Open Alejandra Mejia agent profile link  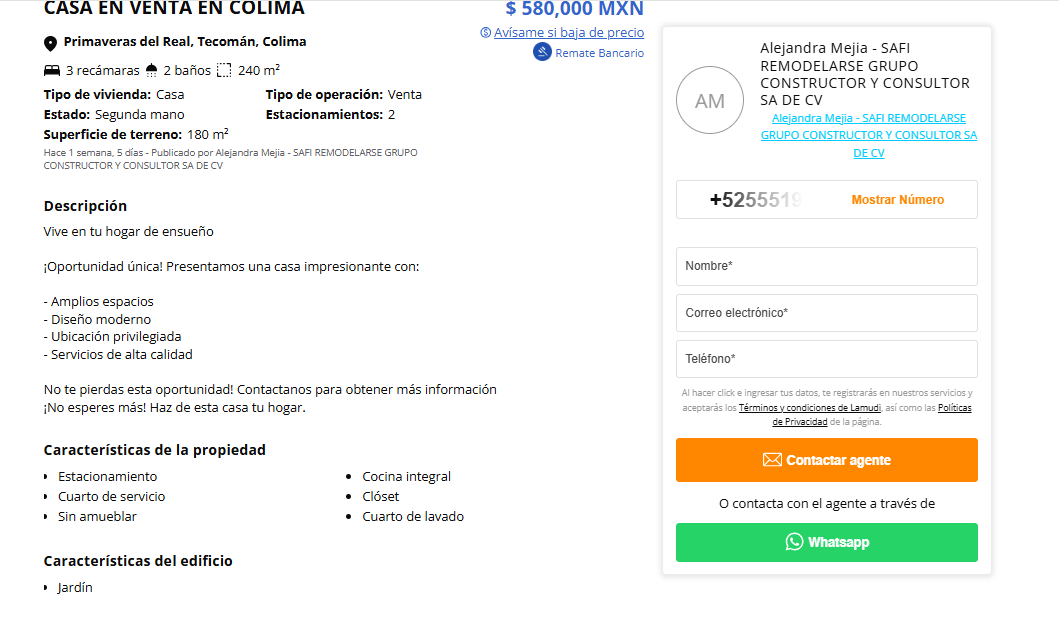(868, 135)
